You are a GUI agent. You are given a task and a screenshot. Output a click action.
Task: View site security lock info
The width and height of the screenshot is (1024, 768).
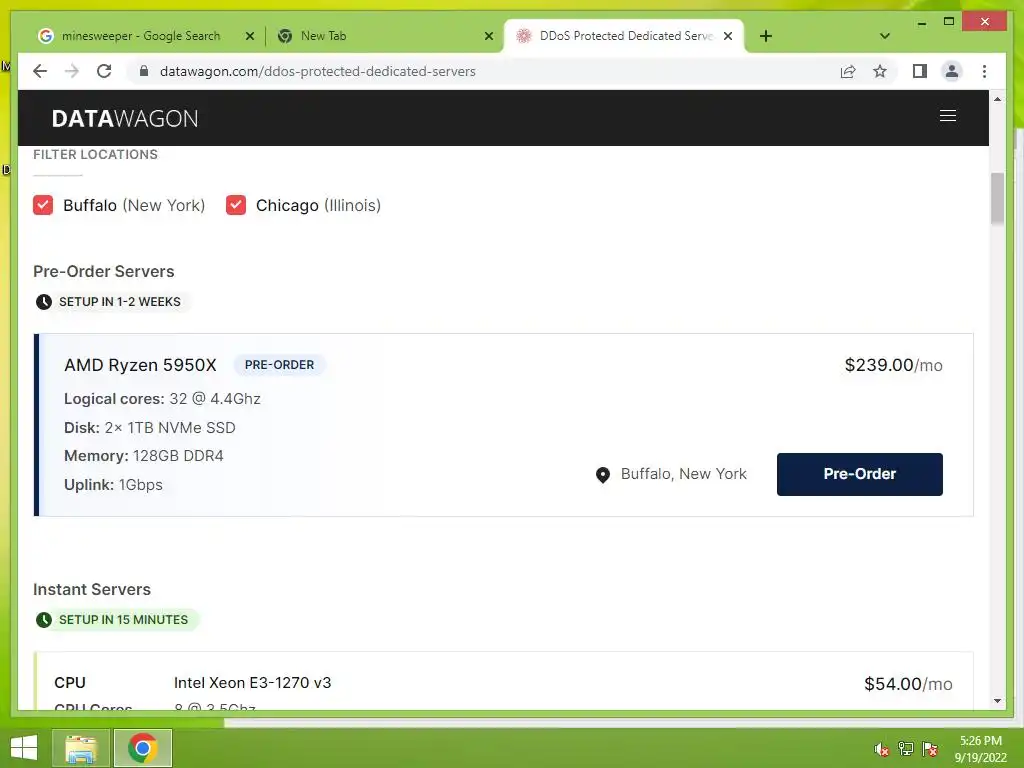click(x=144, y=71)
